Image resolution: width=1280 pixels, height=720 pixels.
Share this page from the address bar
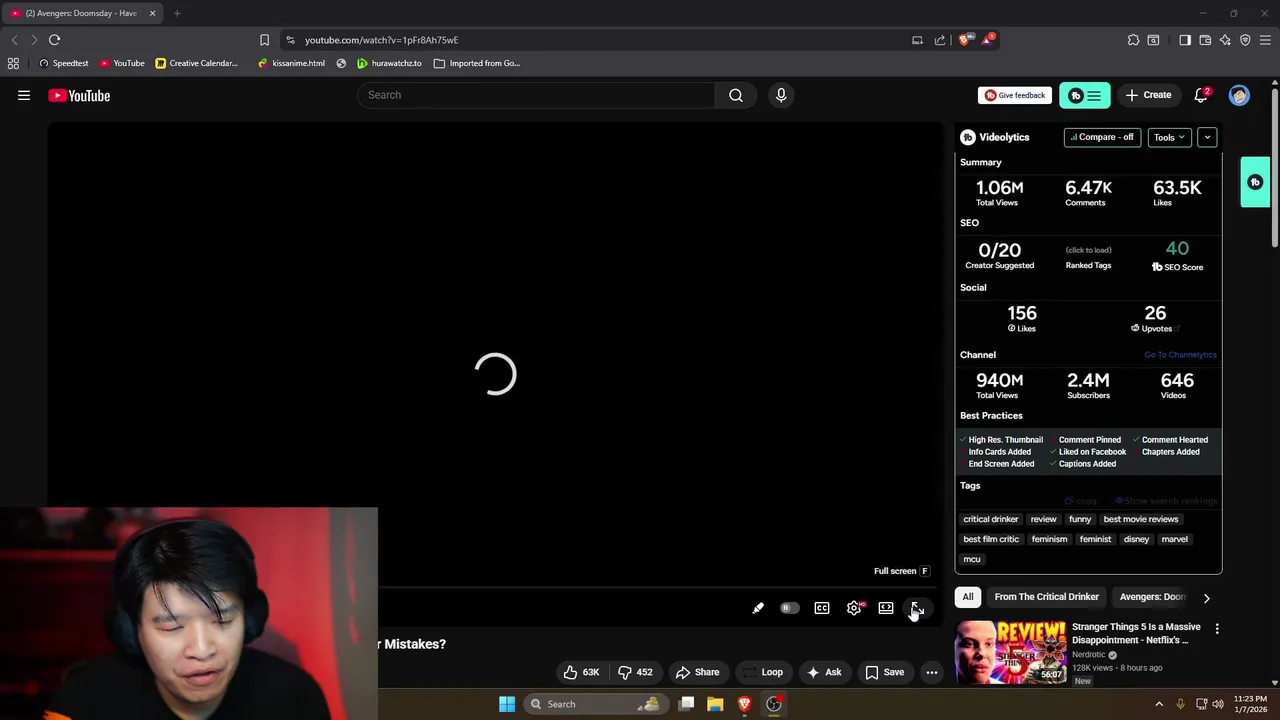tap(940, 40)
